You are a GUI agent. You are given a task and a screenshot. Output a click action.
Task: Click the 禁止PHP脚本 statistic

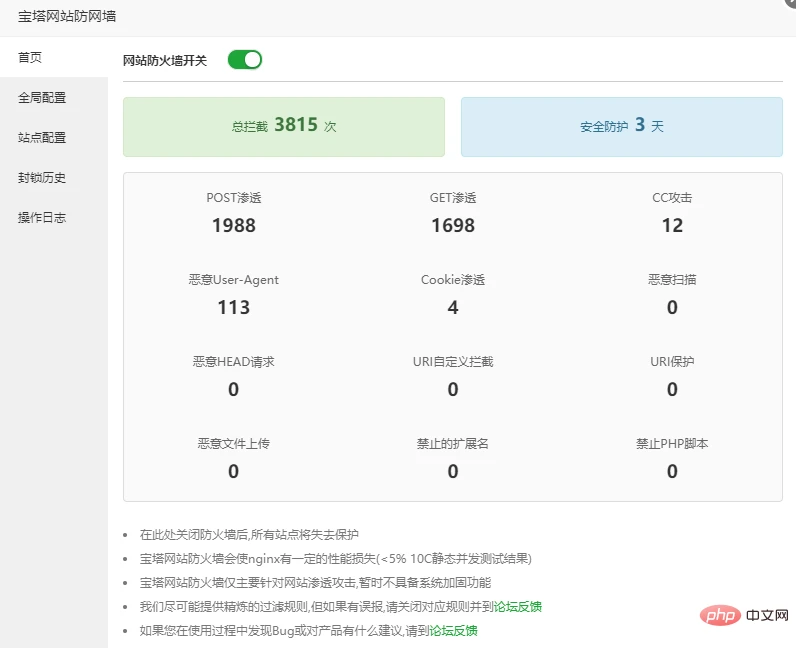coord(672,458)
